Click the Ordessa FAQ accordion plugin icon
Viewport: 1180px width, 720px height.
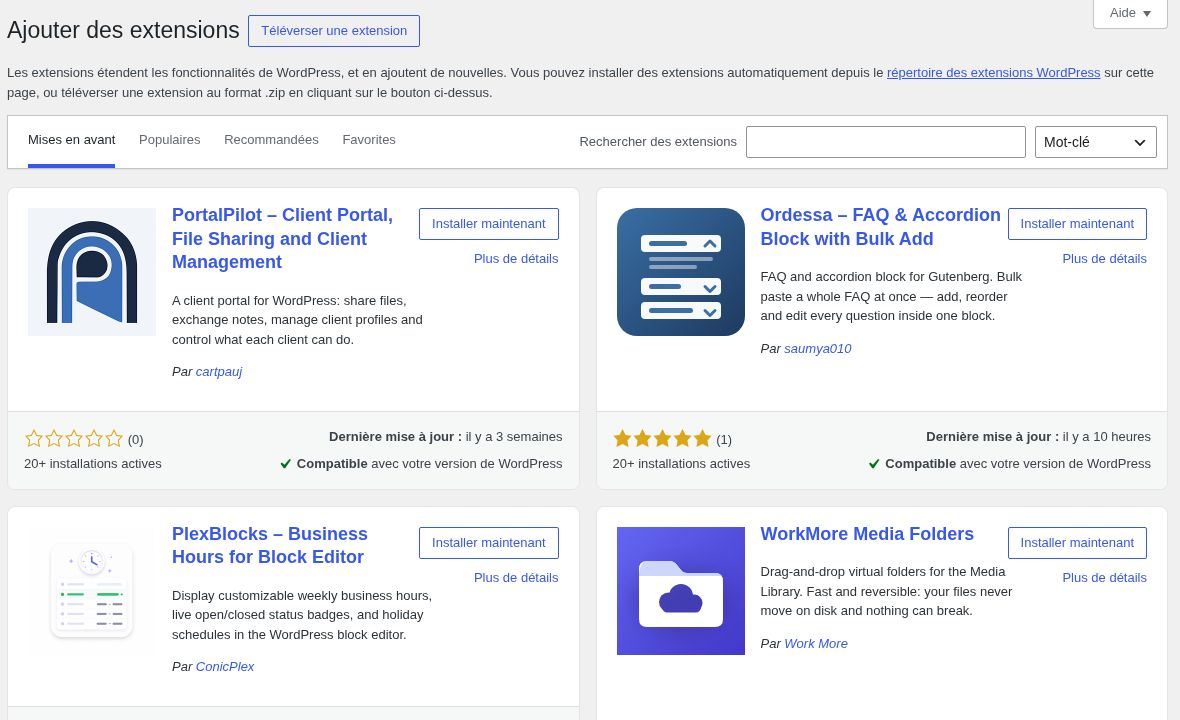coord(680,272)
